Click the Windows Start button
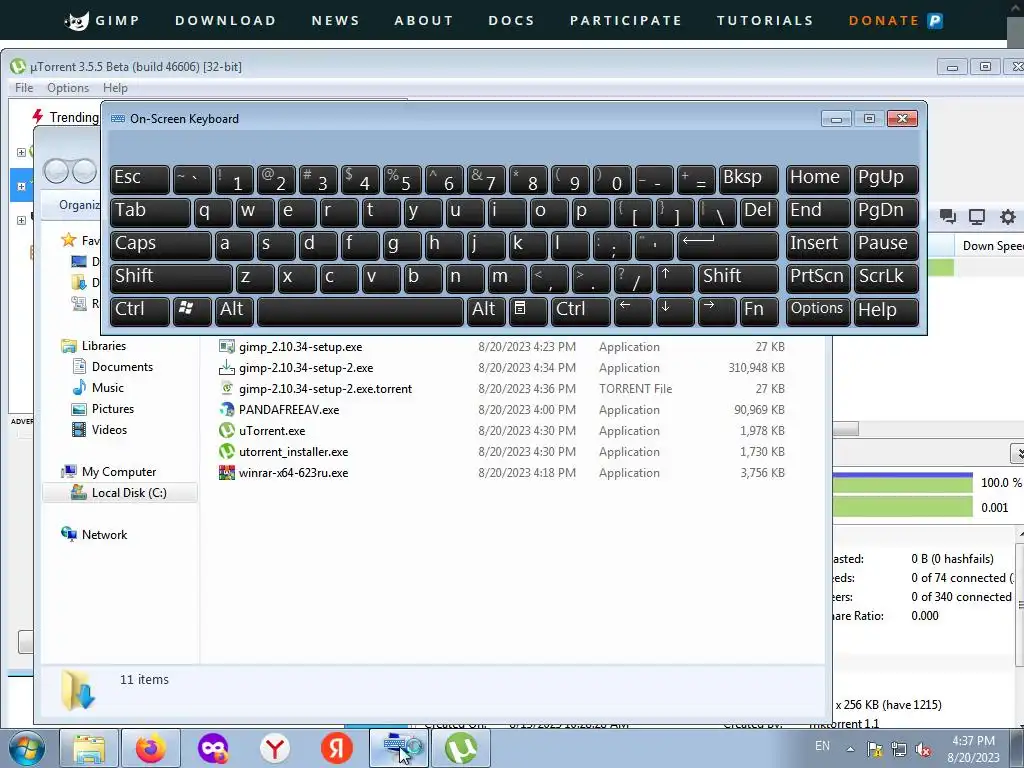 pyautogui.click(x=27, y=748)
